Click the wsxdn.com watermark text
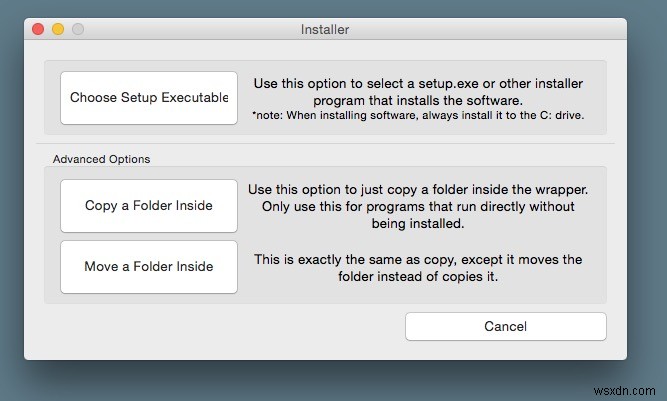Screen dimensions: 667x401 [x=628, y=384]
